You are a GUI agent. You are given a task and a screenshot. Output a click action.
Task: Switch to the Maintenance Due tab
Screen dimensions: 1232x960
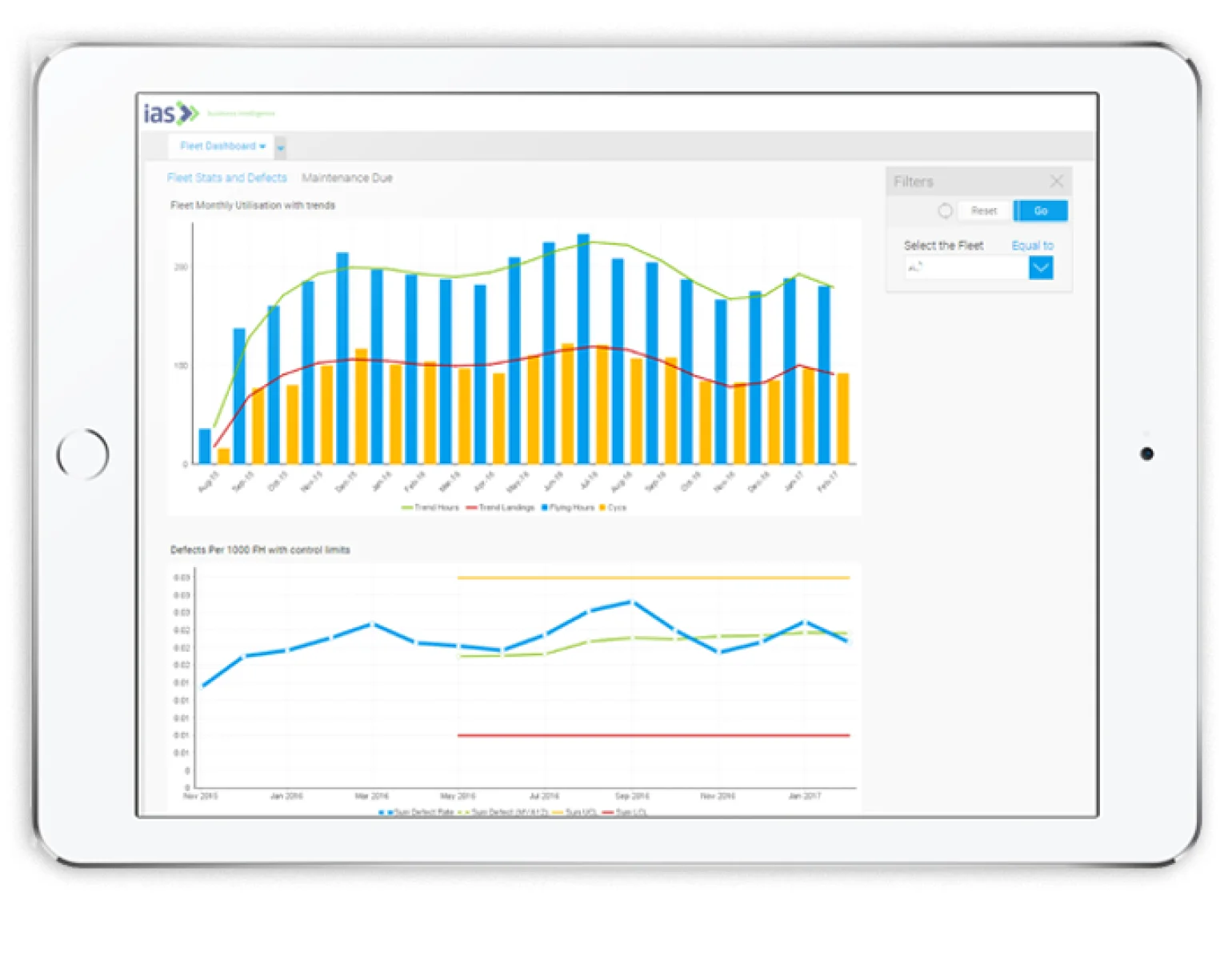pos(346,178)
